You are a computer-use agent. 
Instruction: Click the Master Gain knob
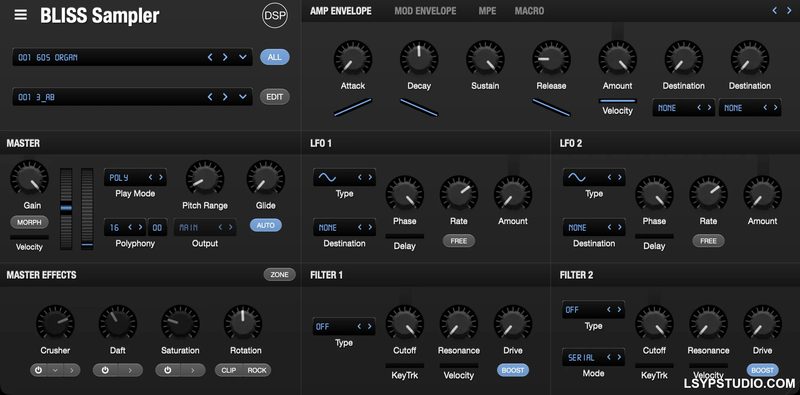coord(30,180)
